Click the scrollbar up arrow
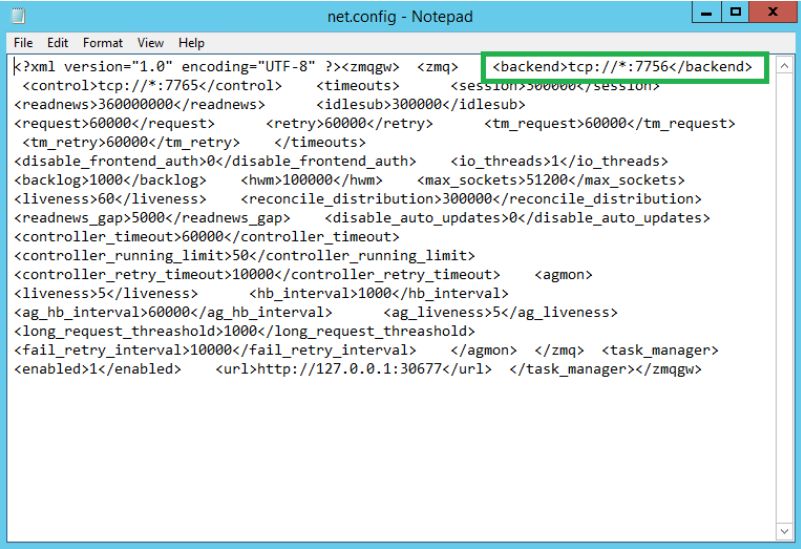 [784, 65]
